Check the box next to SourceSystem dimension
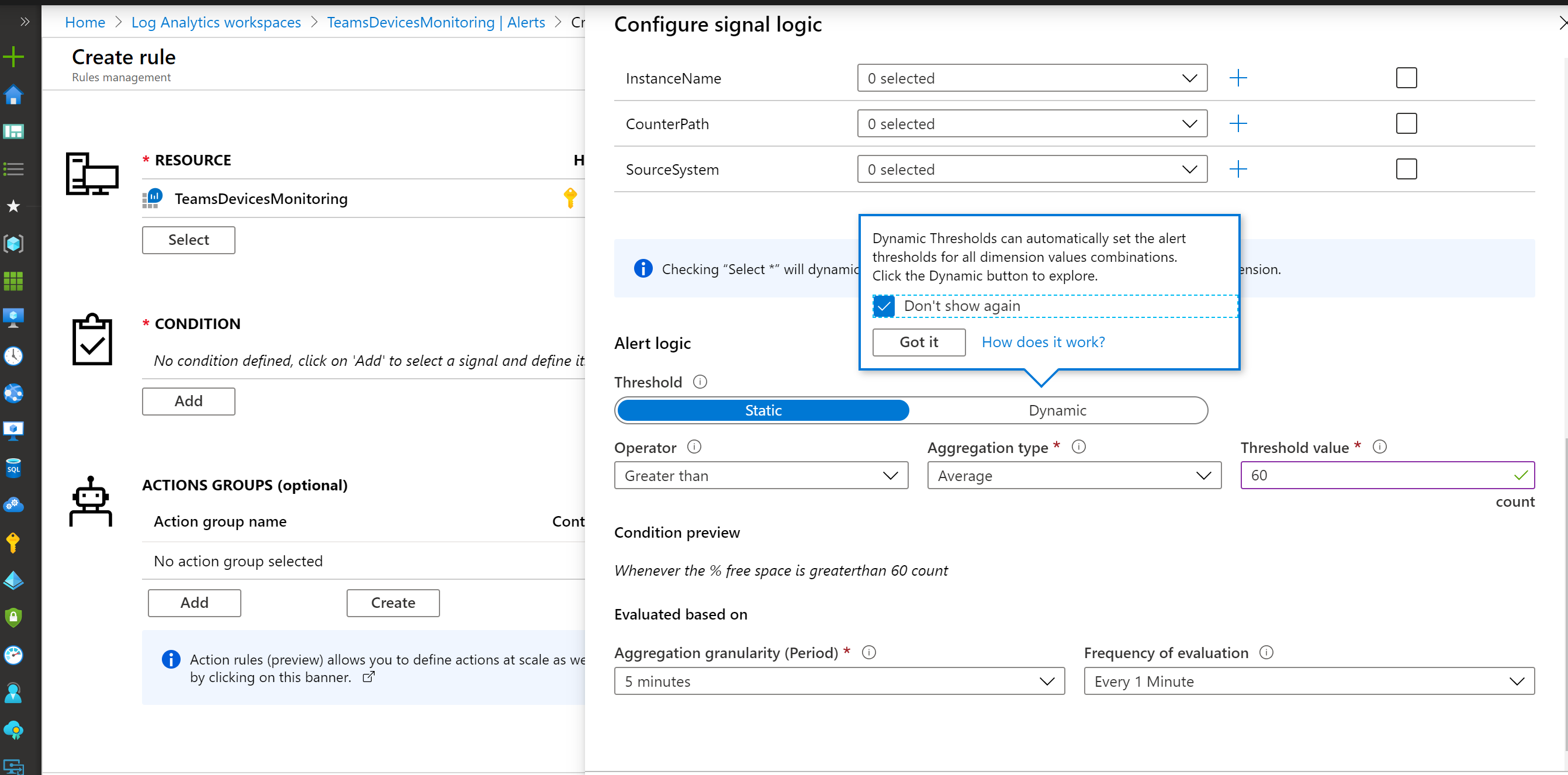The image size is (1568, 775). point(1406,169)
